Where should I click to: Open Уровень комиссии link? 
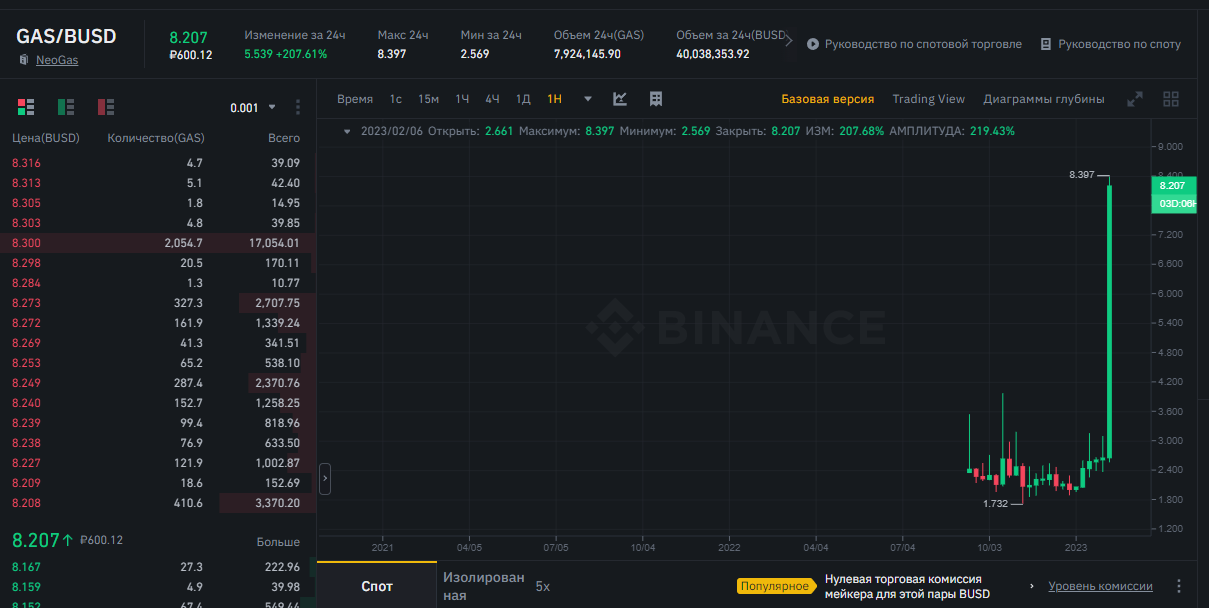click(1101, 586)
